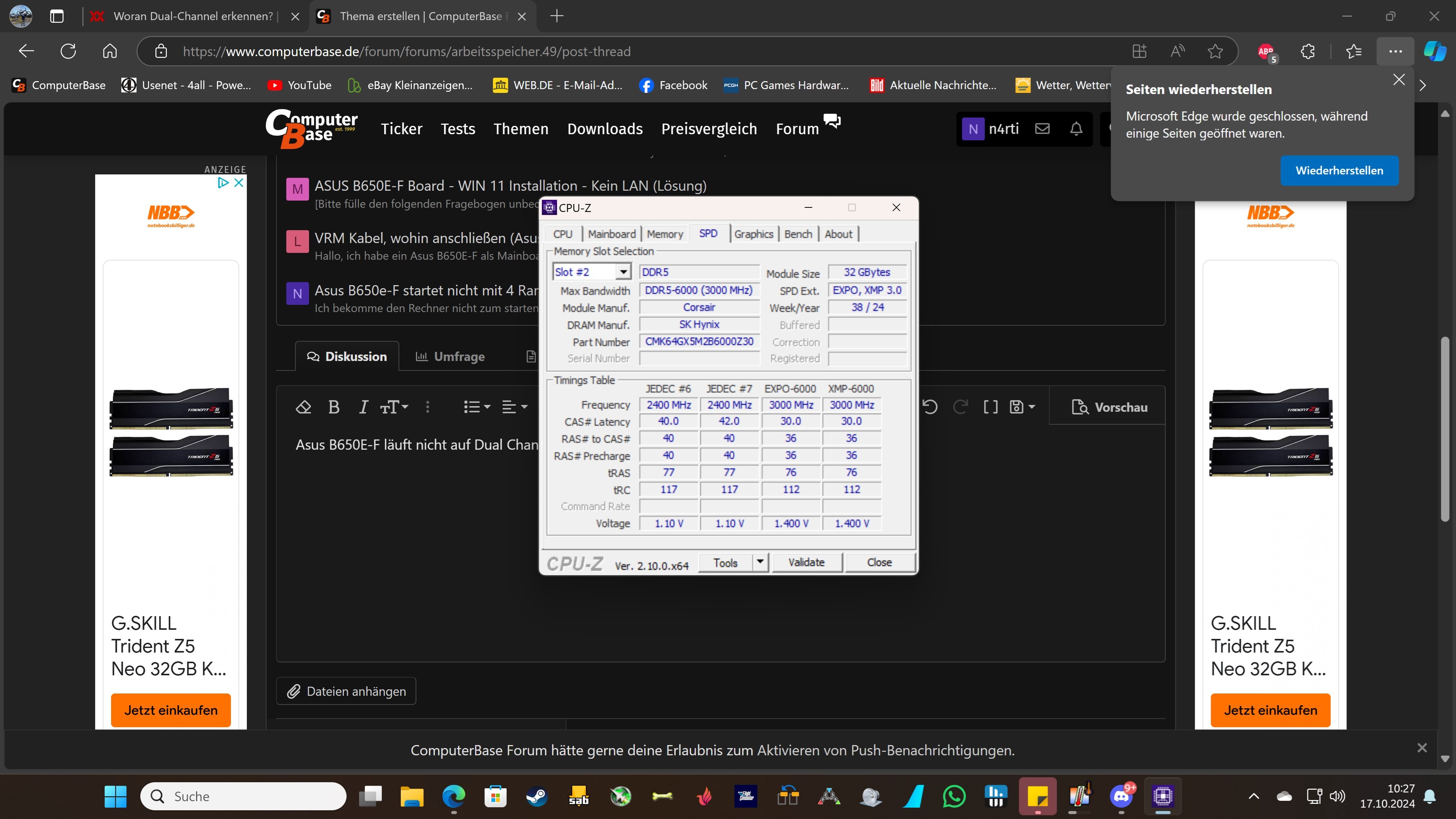Image resolution: width=1456 pixels, height=819 pixels.
Task: Click the Wiederherstellen button
Action: coord(1339,170)
